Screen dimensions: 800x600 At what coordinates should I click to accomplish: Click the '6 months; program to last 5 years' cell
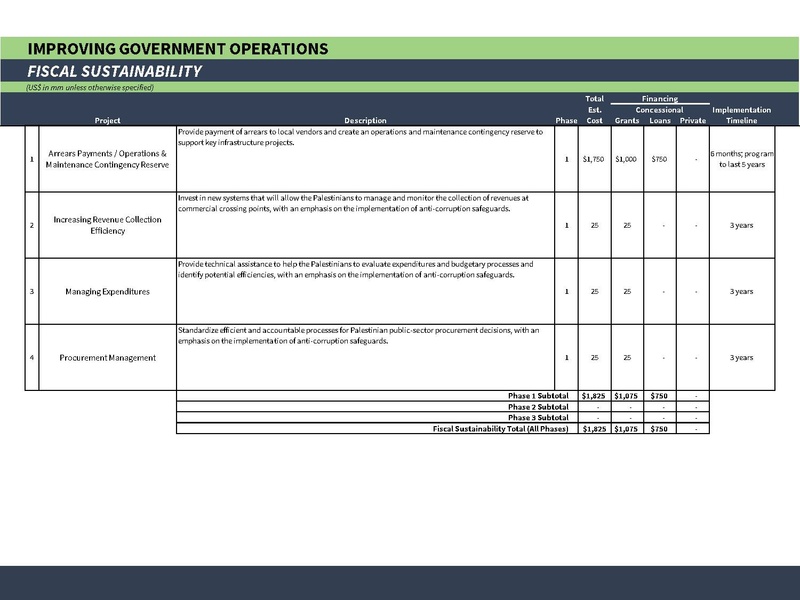(x=741, y=159)
